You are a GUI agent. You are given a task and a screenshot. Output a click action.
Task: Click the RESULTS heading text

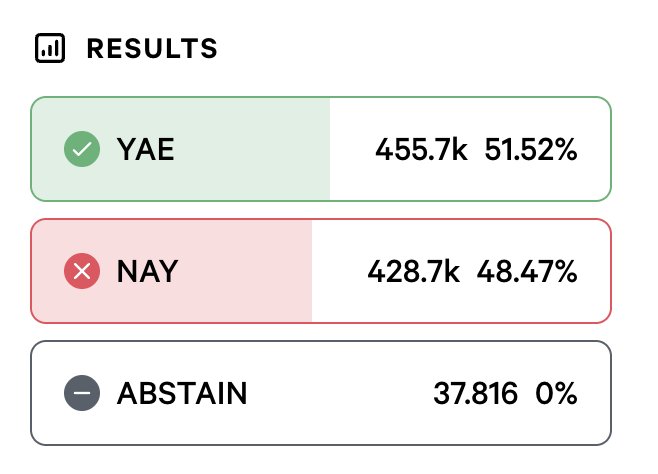click(x=152, y=48)
